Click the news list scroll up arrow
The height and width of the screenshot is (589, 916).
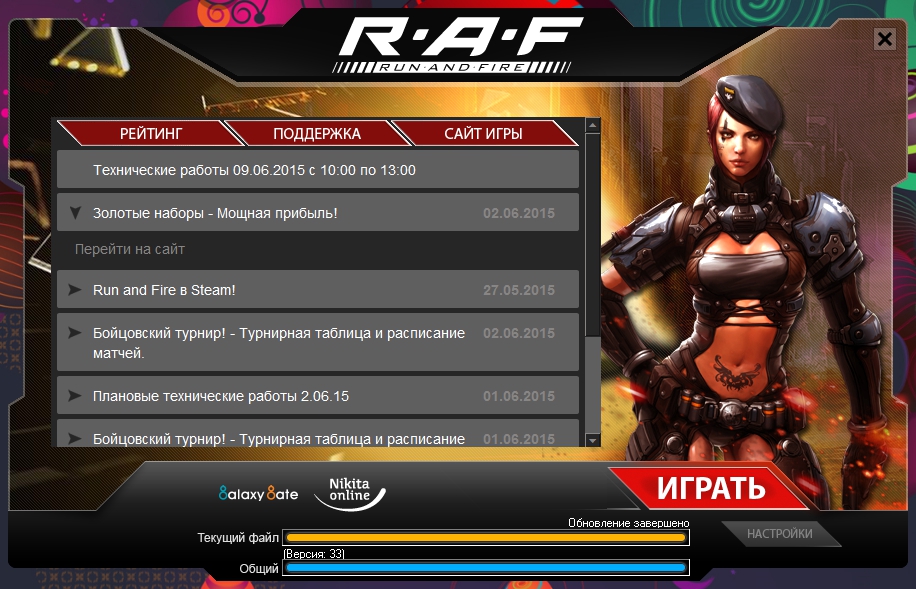[592, 125]
